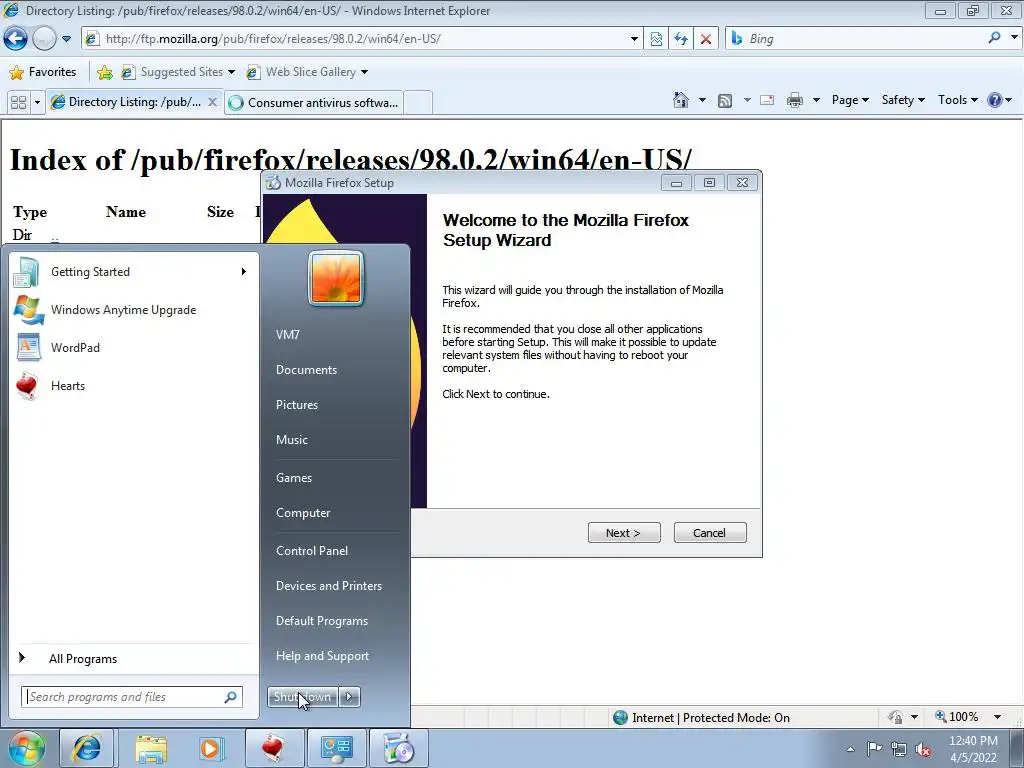Click the Home page icon
Viewport: 1024px width, 768px height.
681,100
